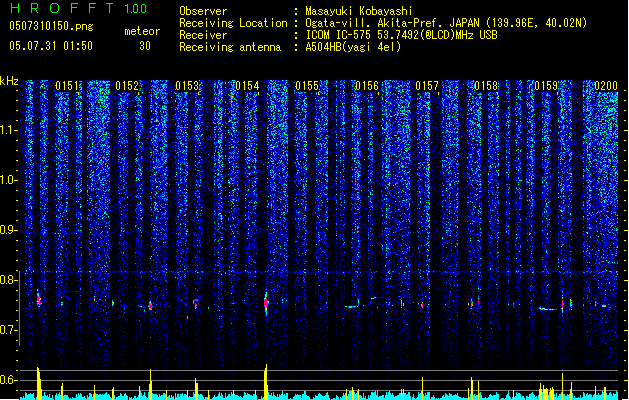Click the 0153 time marker

[x=187, y=86]
